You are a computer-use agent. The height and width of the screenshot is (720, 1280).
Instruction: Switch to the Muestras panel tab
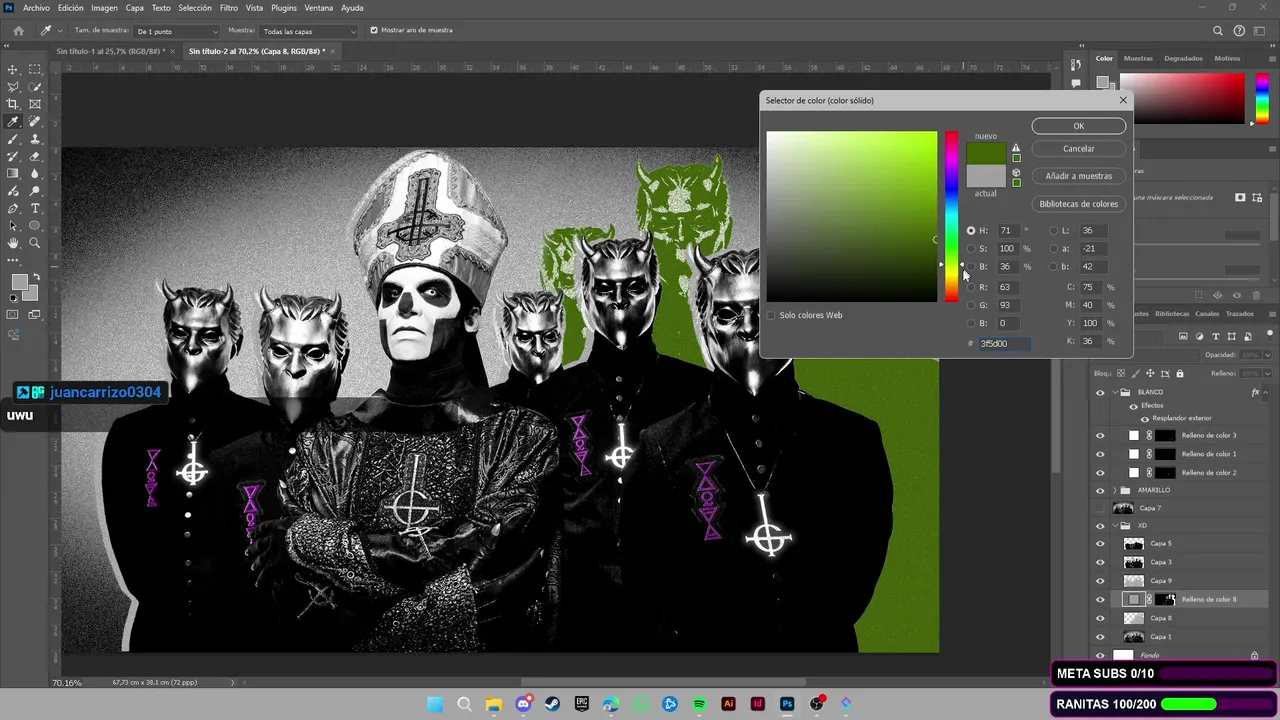tap(1138, 58)
